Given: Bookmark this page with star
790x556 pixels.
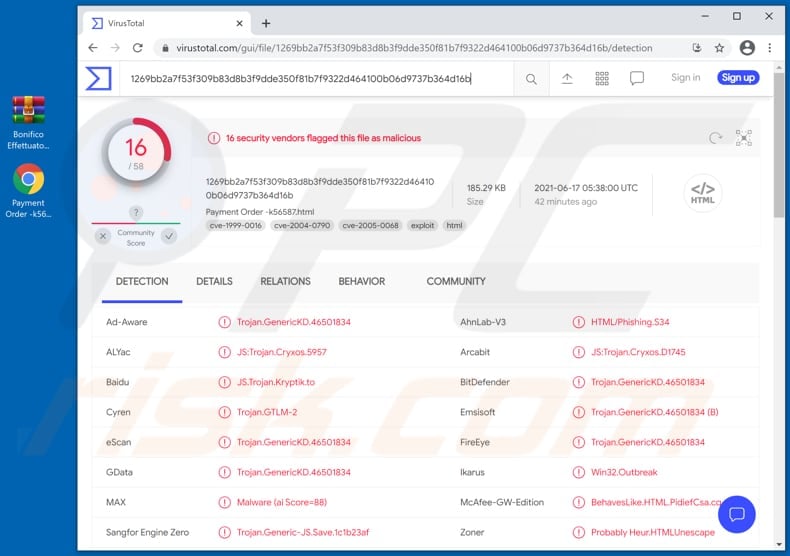Looking at the screenshot, I should [719, 48].
